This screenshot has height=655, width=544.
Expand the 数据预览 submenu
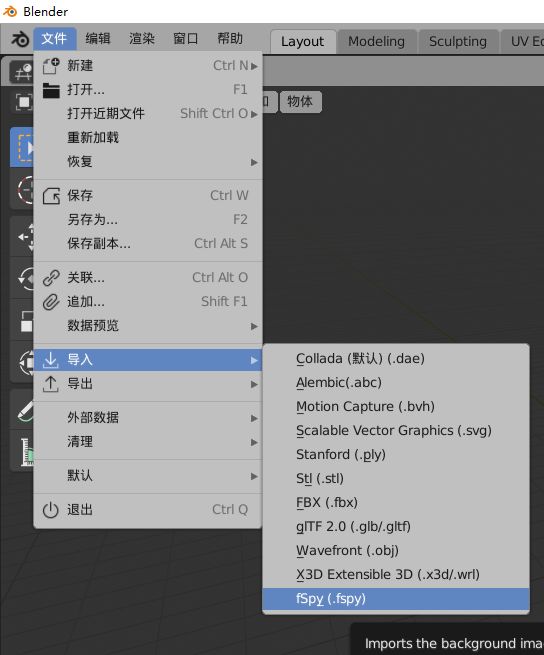coord(148,326)
